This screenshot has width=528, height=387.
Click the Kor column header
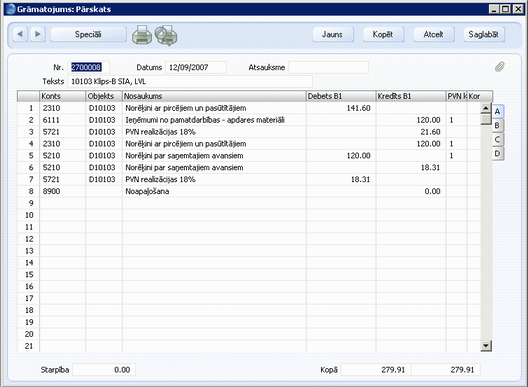(480, 96)
